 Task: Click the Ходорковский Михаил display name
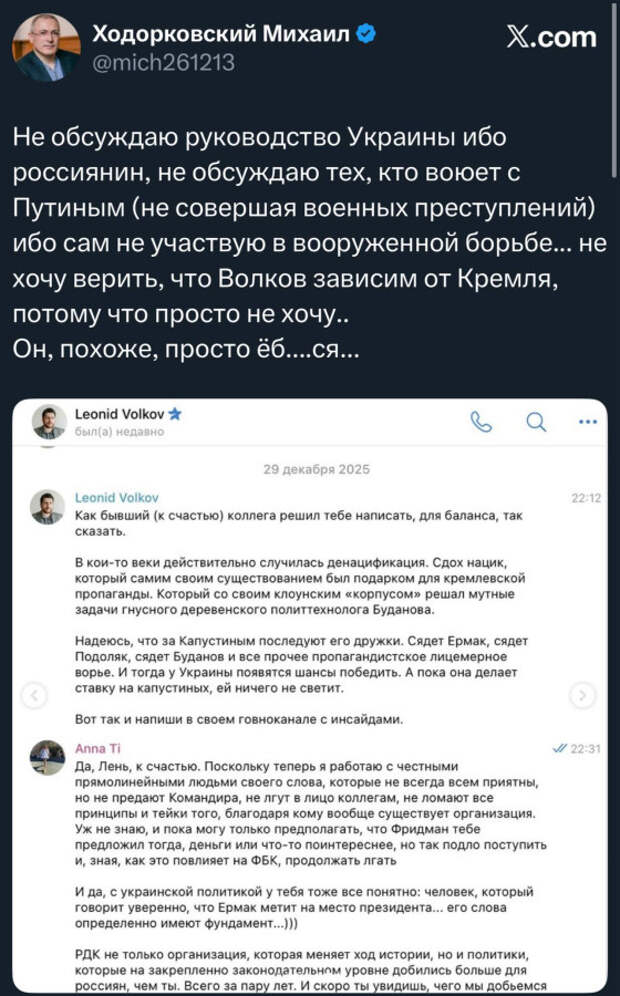pos(221,36)
